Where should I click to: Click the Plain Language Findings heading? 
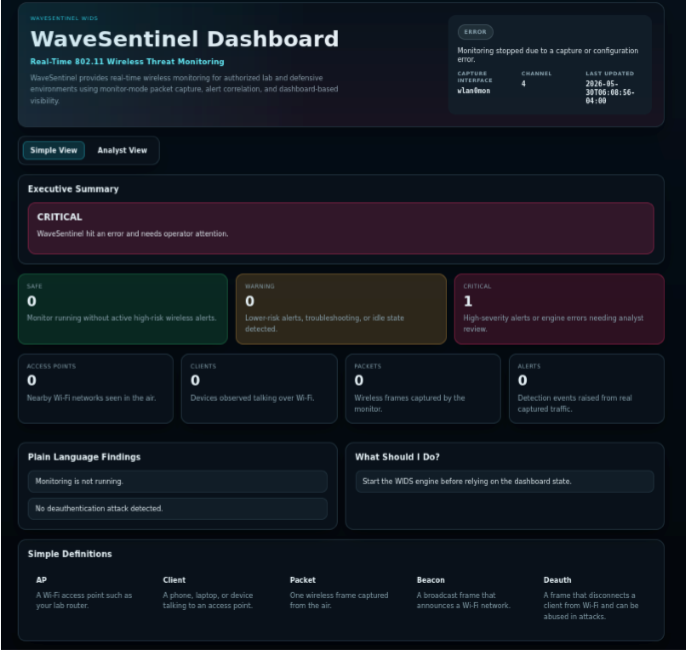tap(84, 457)
